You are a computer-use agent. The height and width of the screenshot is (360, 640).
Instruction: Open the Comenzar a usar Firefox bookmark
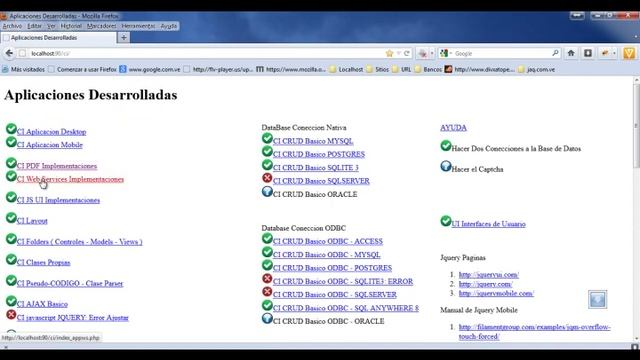[x=82, y=69]
